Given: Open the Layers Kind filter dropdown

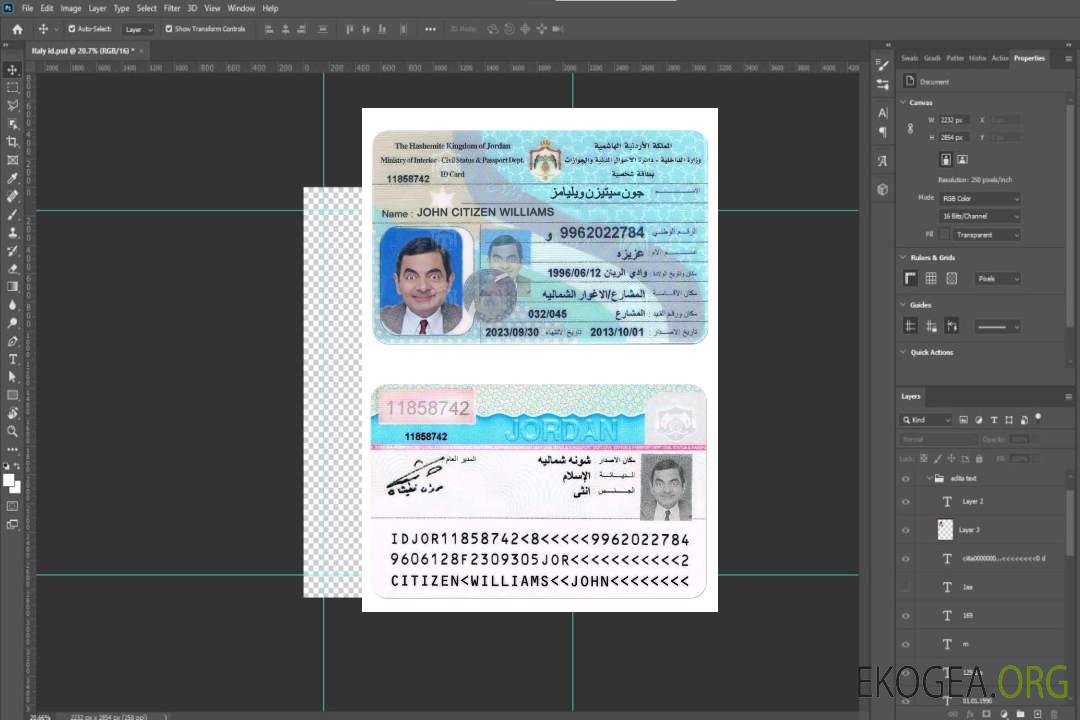Looking at the screenshot, I should point(926,420).
